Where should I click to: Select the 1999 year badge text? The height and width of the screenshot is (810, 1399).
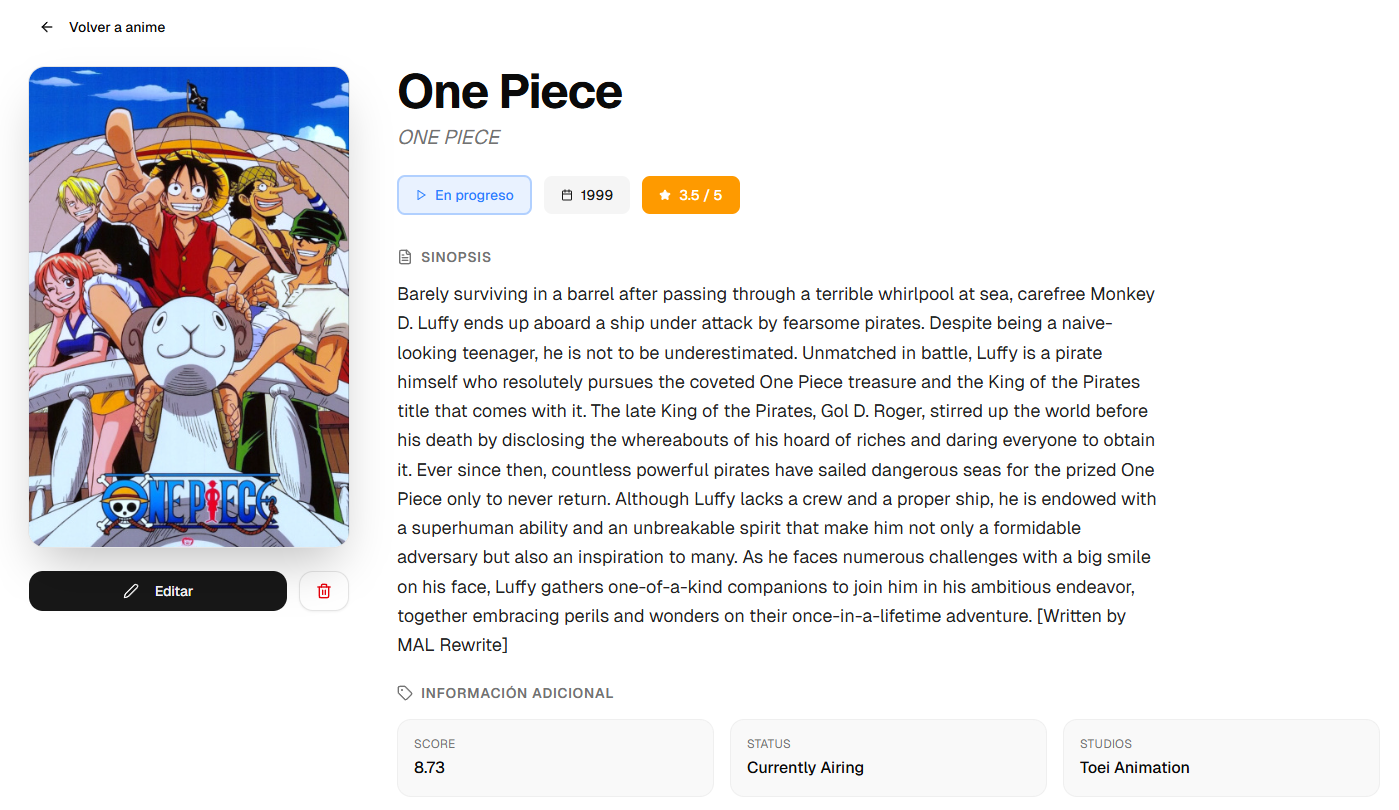pyautogui.click(x=597, y=195)
